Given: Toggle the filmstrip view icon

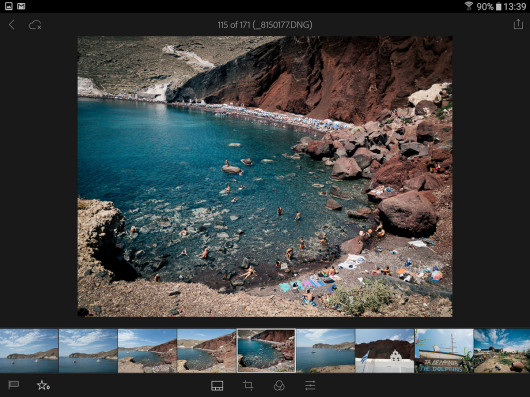Looking at the screenshot, I should (217, 386).
